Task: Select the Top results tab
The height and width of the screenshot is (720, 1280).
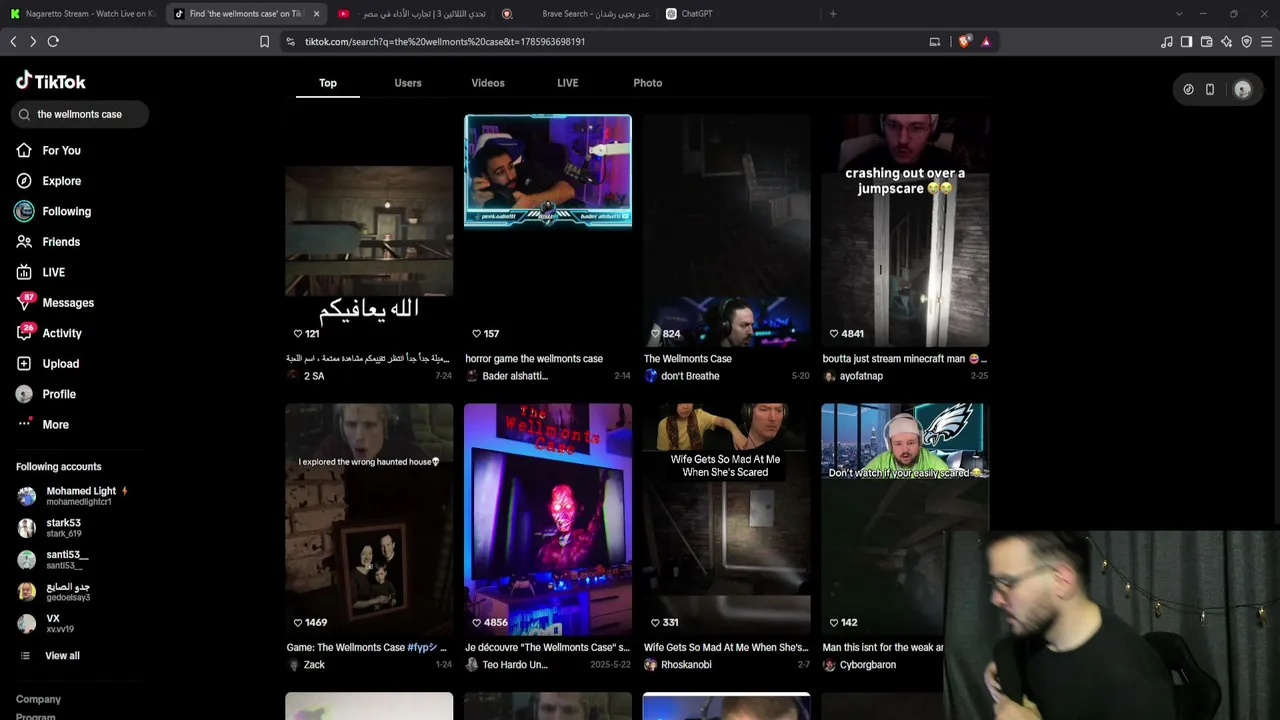Action: [328, 83]
